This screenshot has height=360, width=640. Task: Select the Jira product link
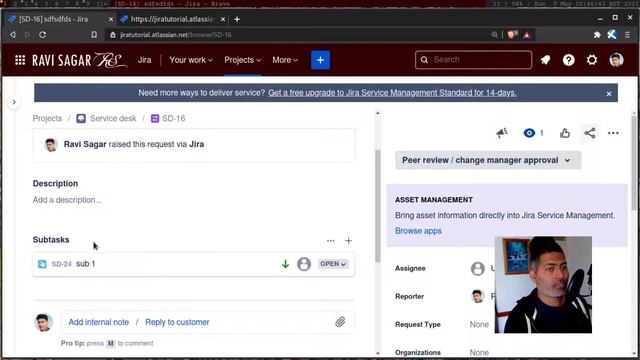coord(144,60)
